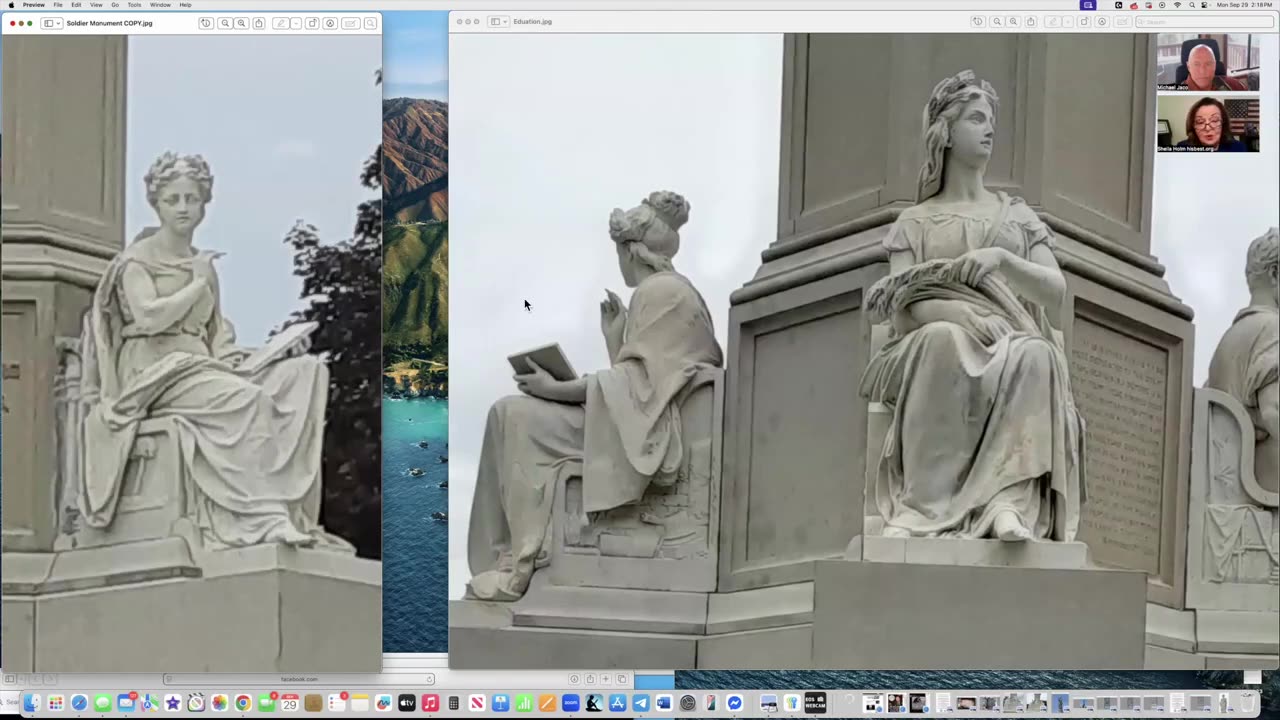
Task: Open the Help menu
Action: tap(185, 5)
